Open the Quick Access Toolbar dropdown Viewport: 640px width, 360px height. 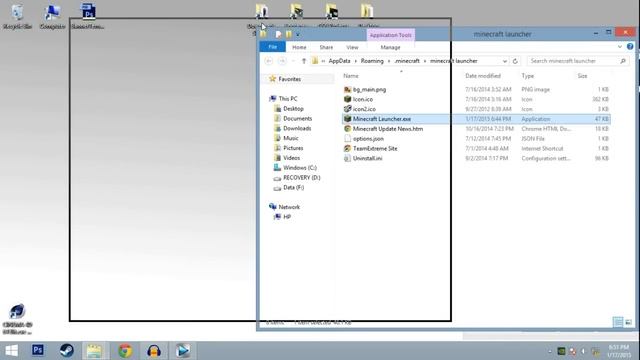[298, 35]
